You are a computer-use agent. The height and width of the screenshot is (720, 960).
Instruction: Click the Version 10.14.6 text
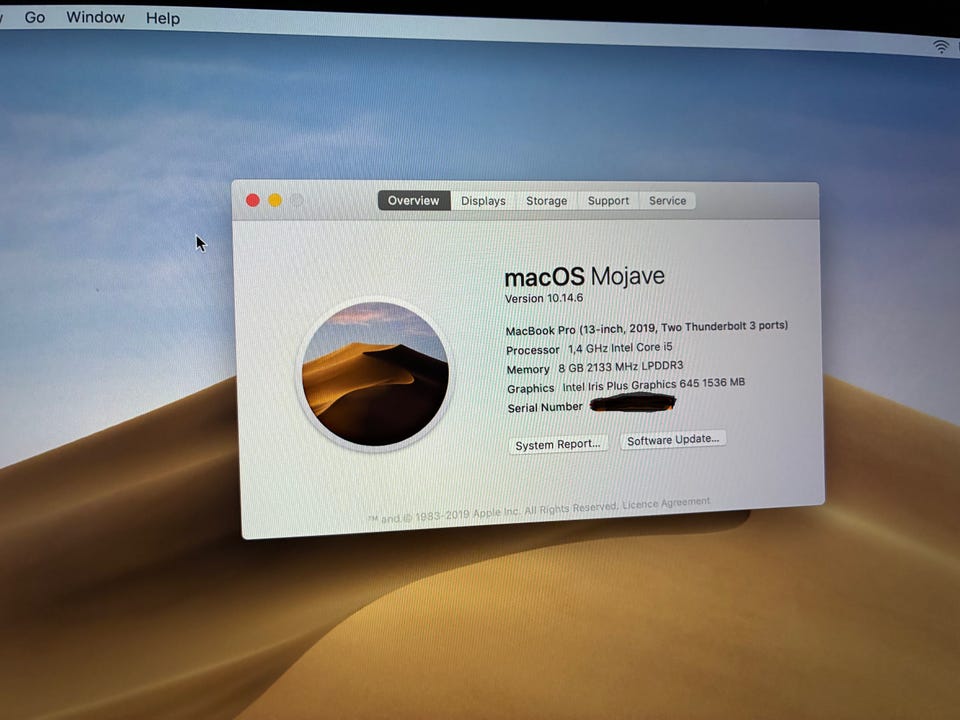[544, 298]
